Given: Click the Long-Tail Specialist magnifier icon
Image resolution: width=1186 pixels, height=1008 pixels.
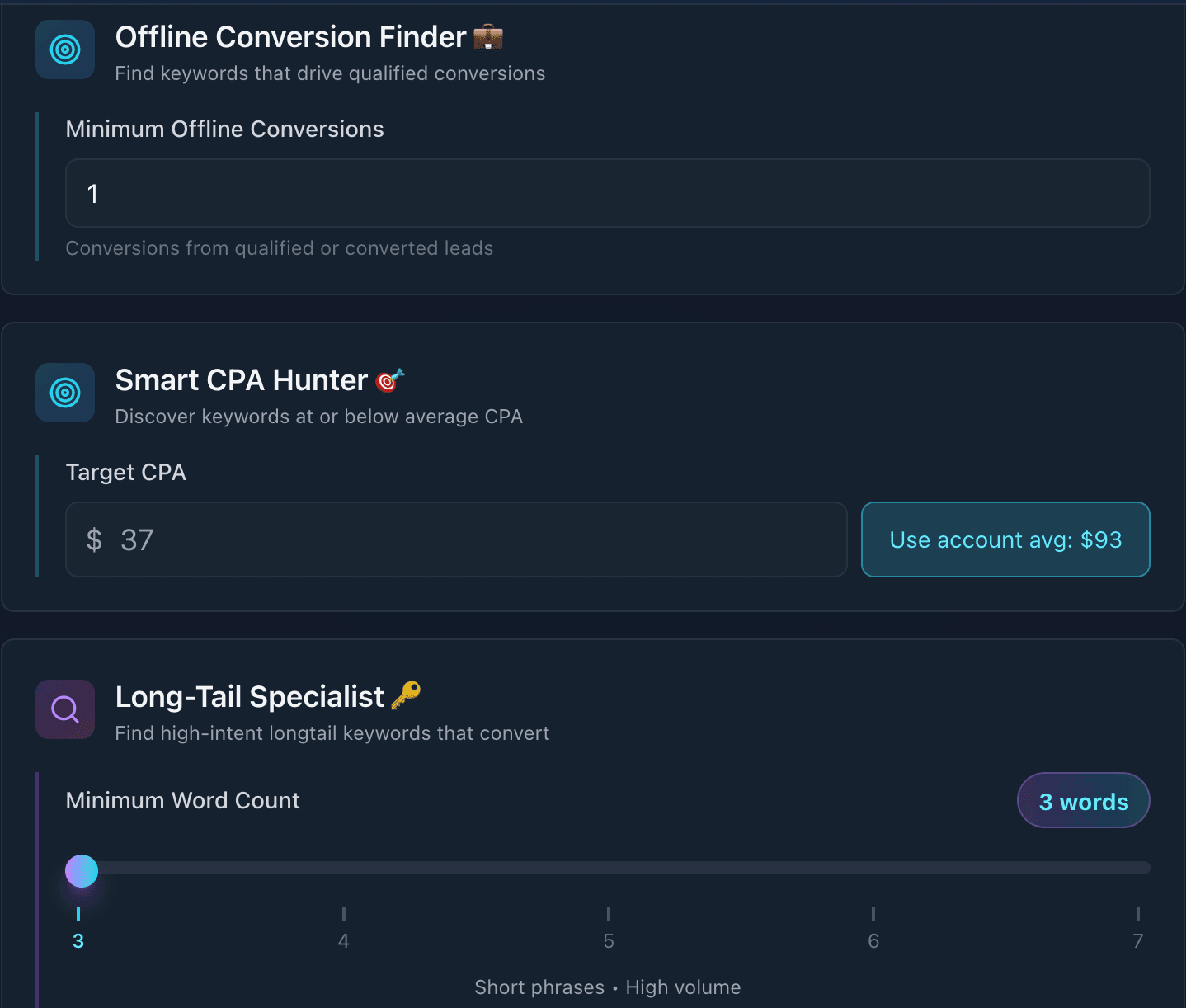Looking at the screenshot, I should tap(65, 709).
